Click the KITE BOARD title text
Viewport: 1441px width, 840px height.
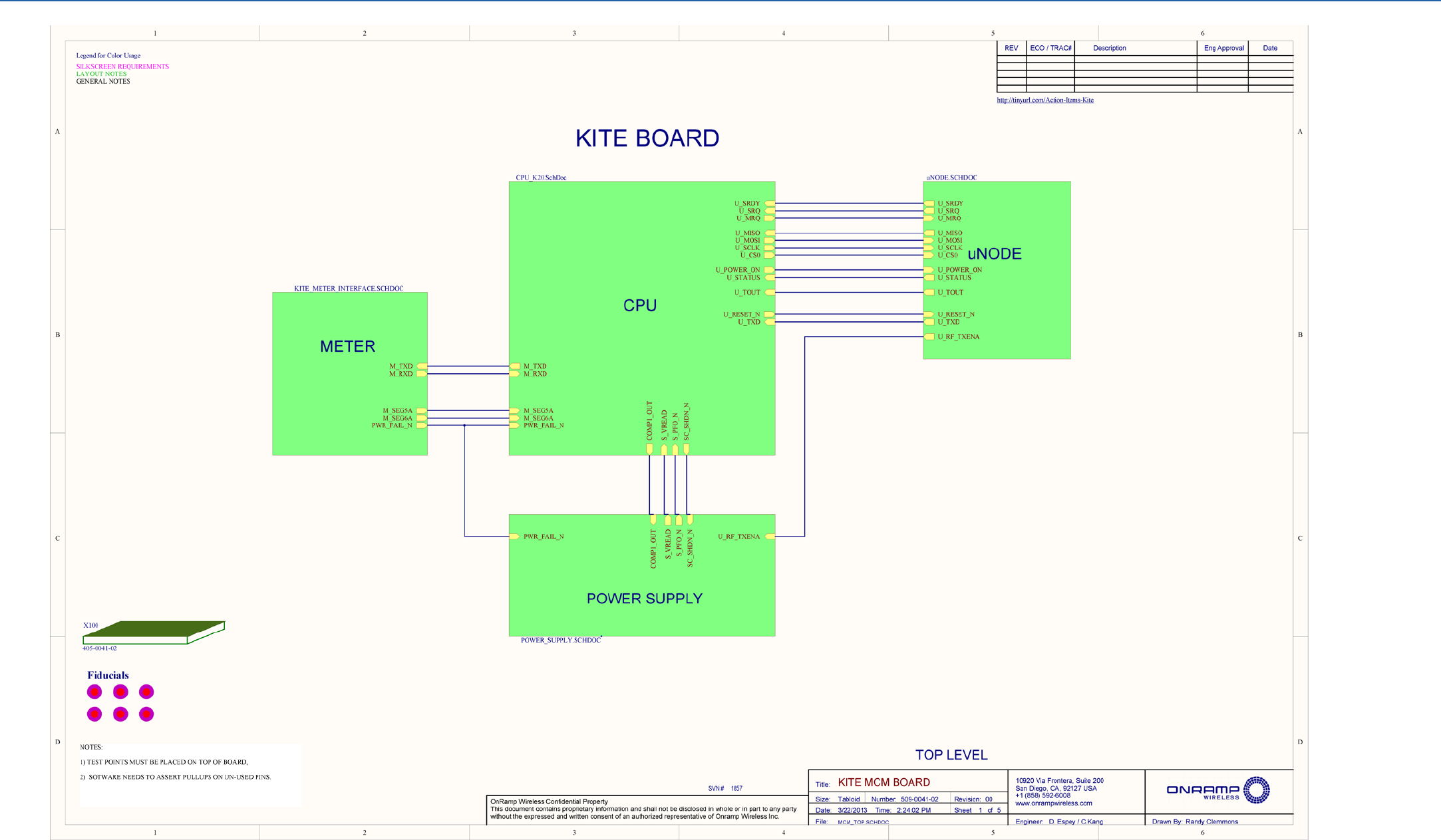(647, 138)
